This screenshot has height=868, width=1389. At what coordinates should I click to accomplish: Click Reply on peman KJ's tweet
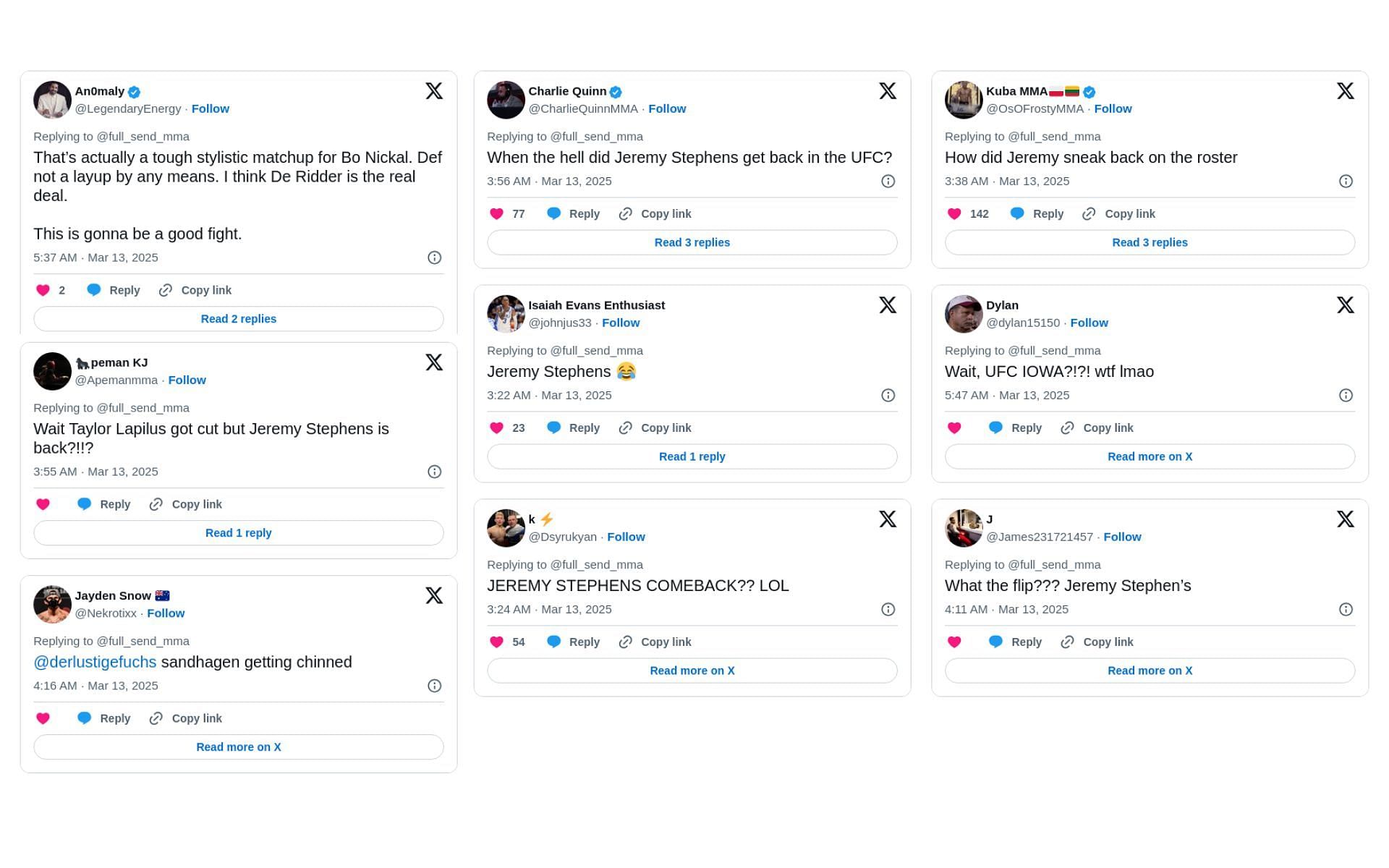point(115,503)
